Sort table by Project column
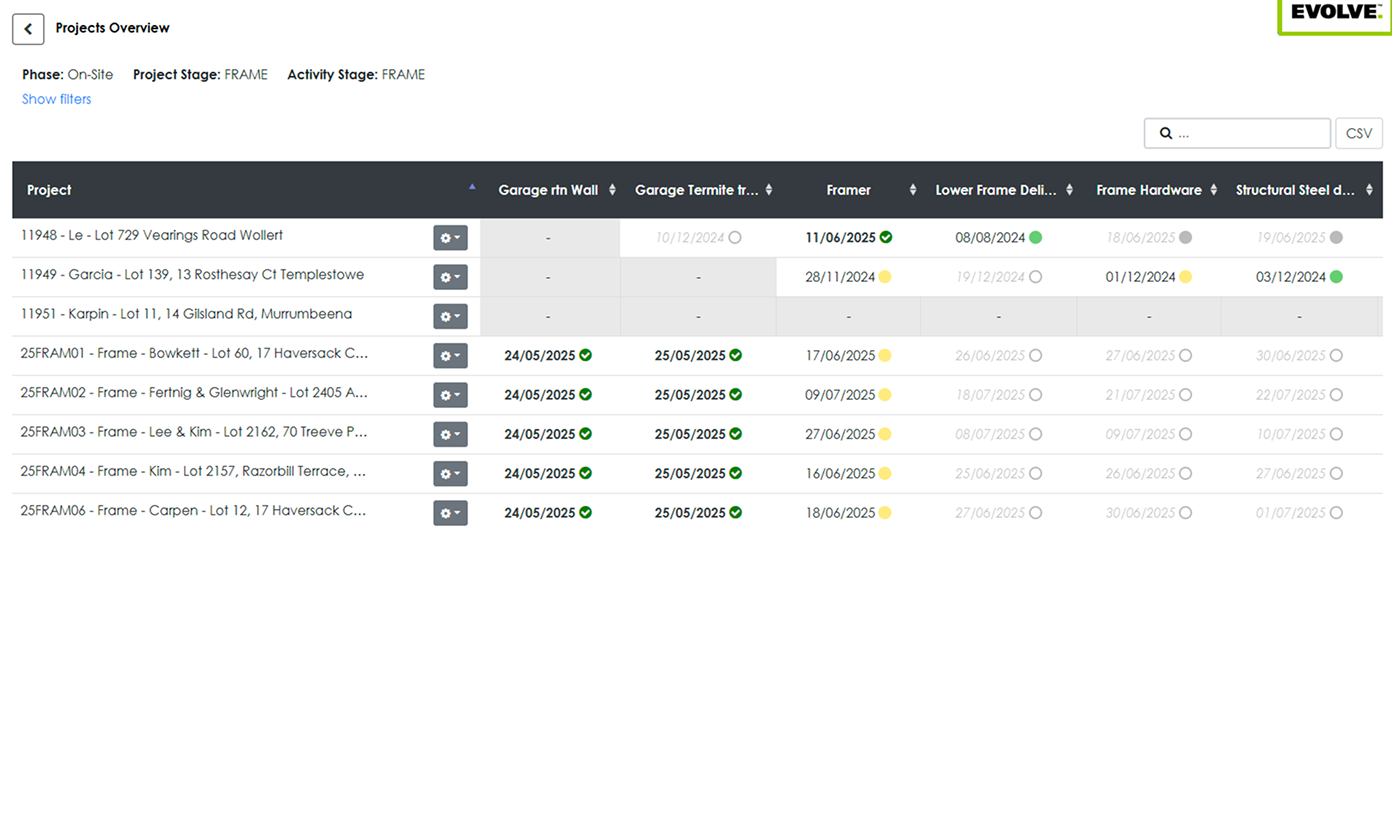 coord(246,190)
